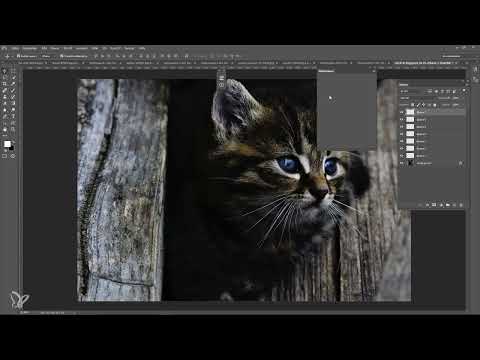Click lock icon on Background layer

coord(461,163)
